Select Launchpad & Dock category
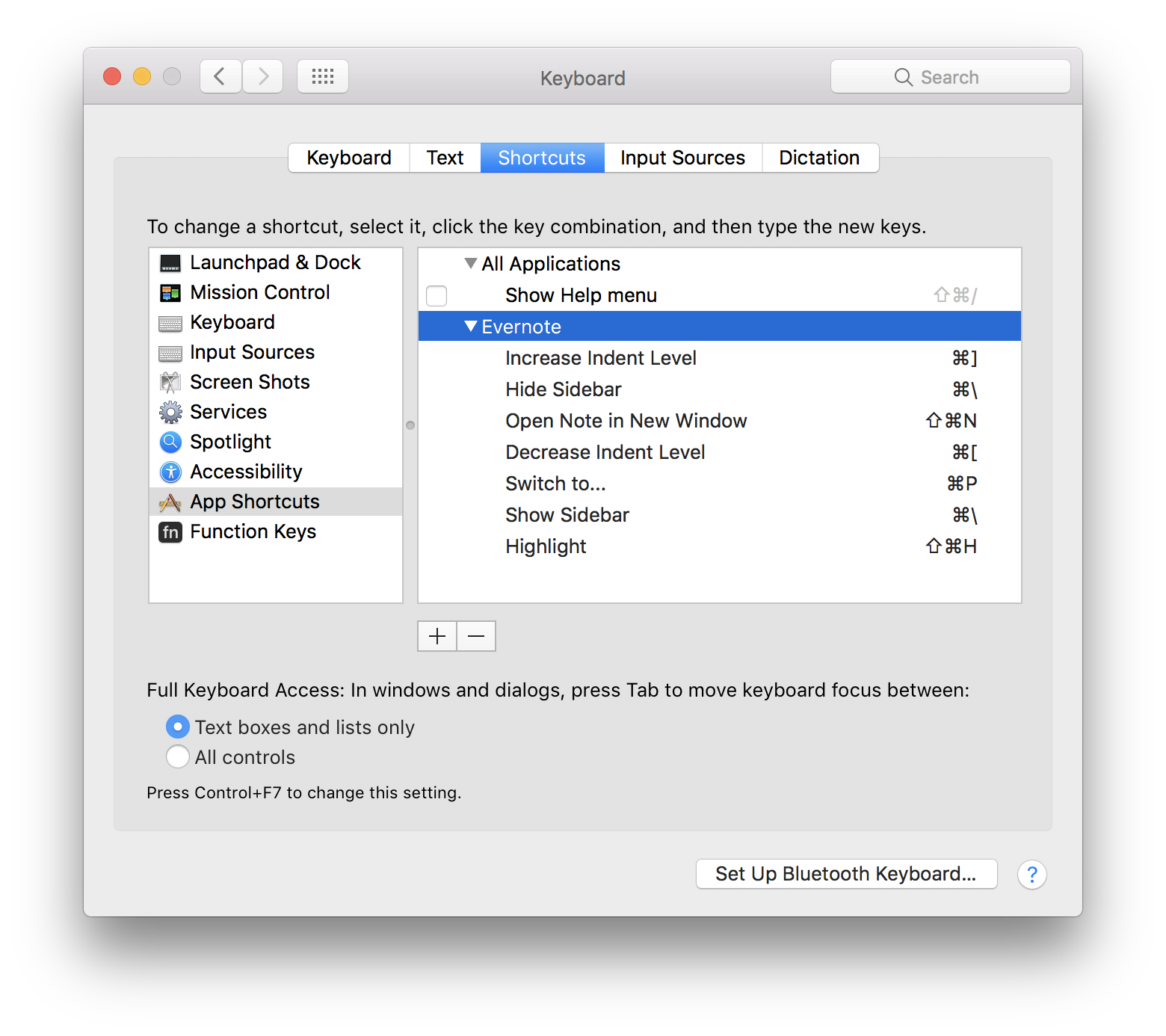 [276, 263]
